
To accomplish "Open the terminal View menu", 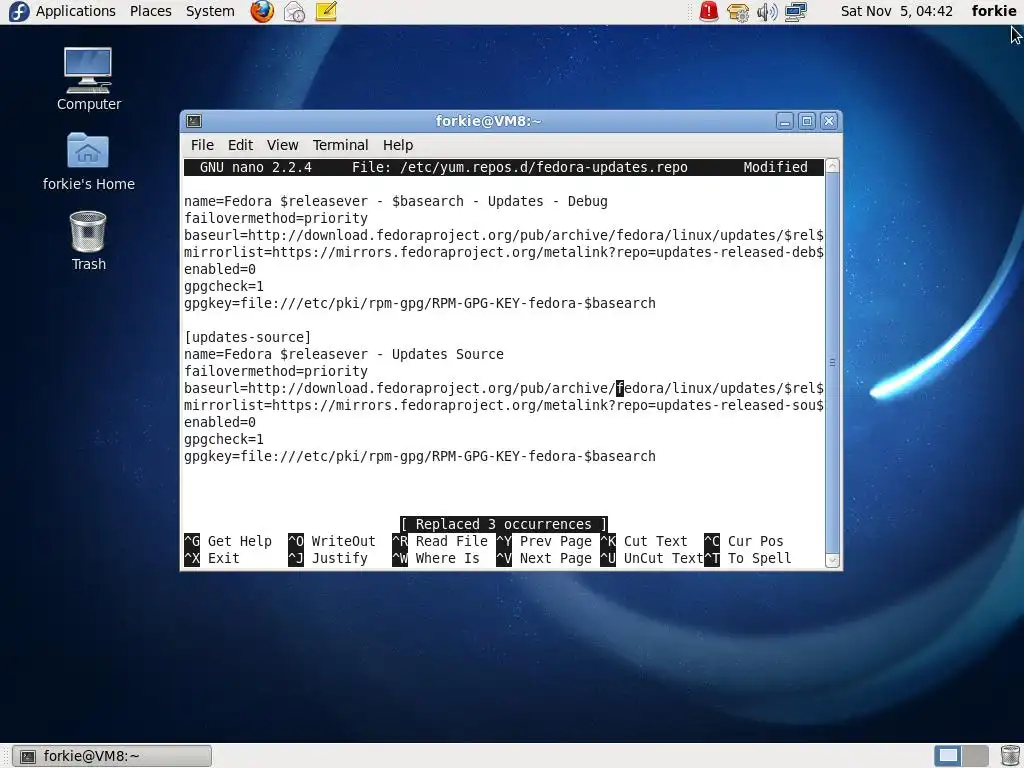I will [282, 145].
